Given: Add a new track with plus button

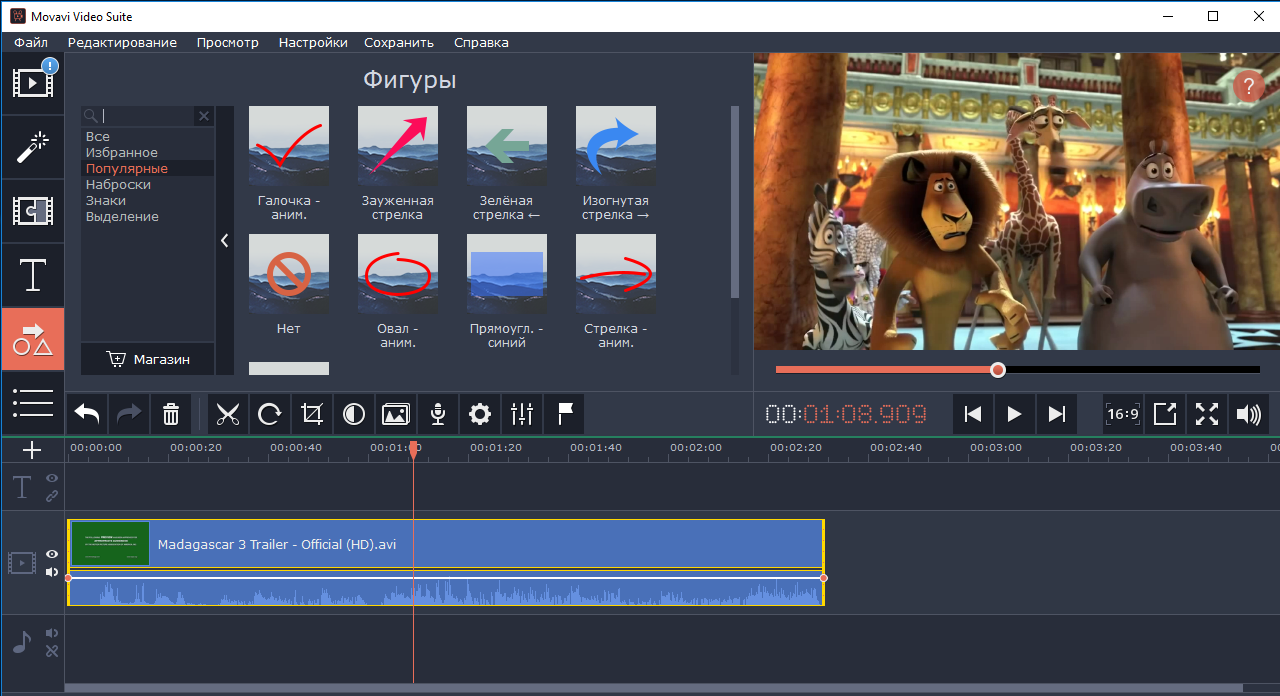Looking at the screenshot, I should click(x=32, y=451).
